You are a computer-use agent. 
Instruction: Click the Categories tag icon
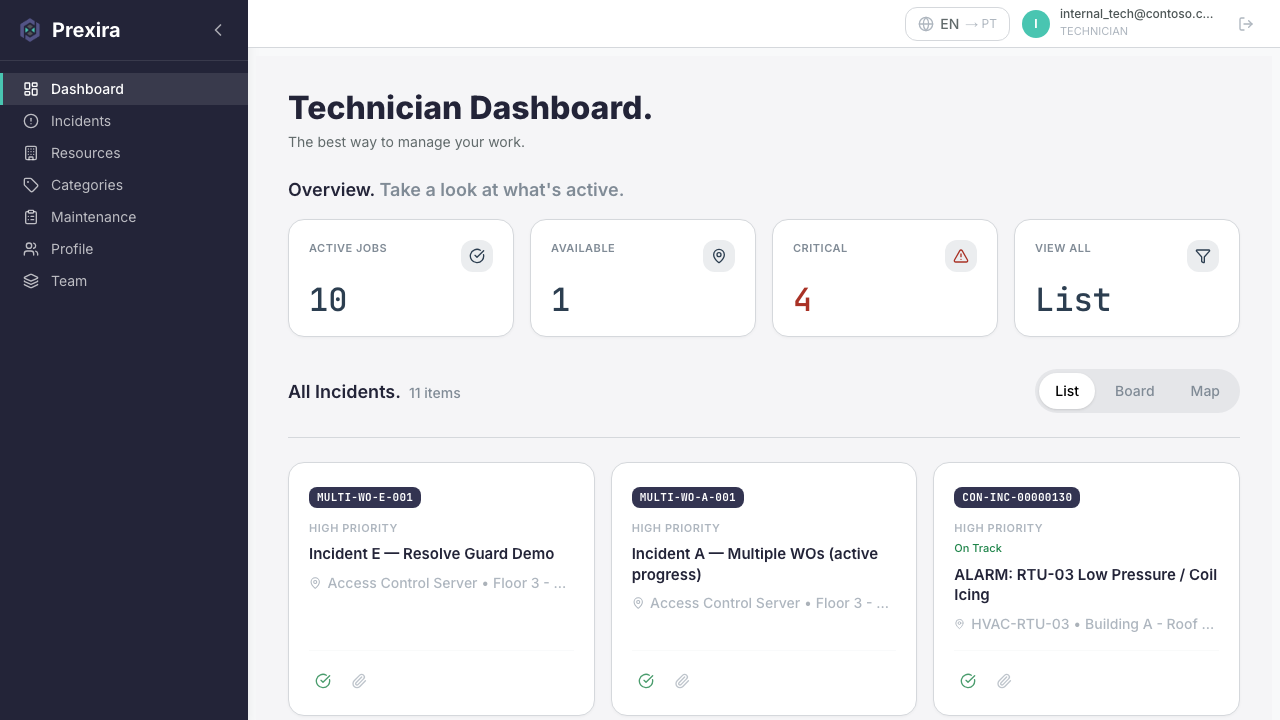(31, 185)
